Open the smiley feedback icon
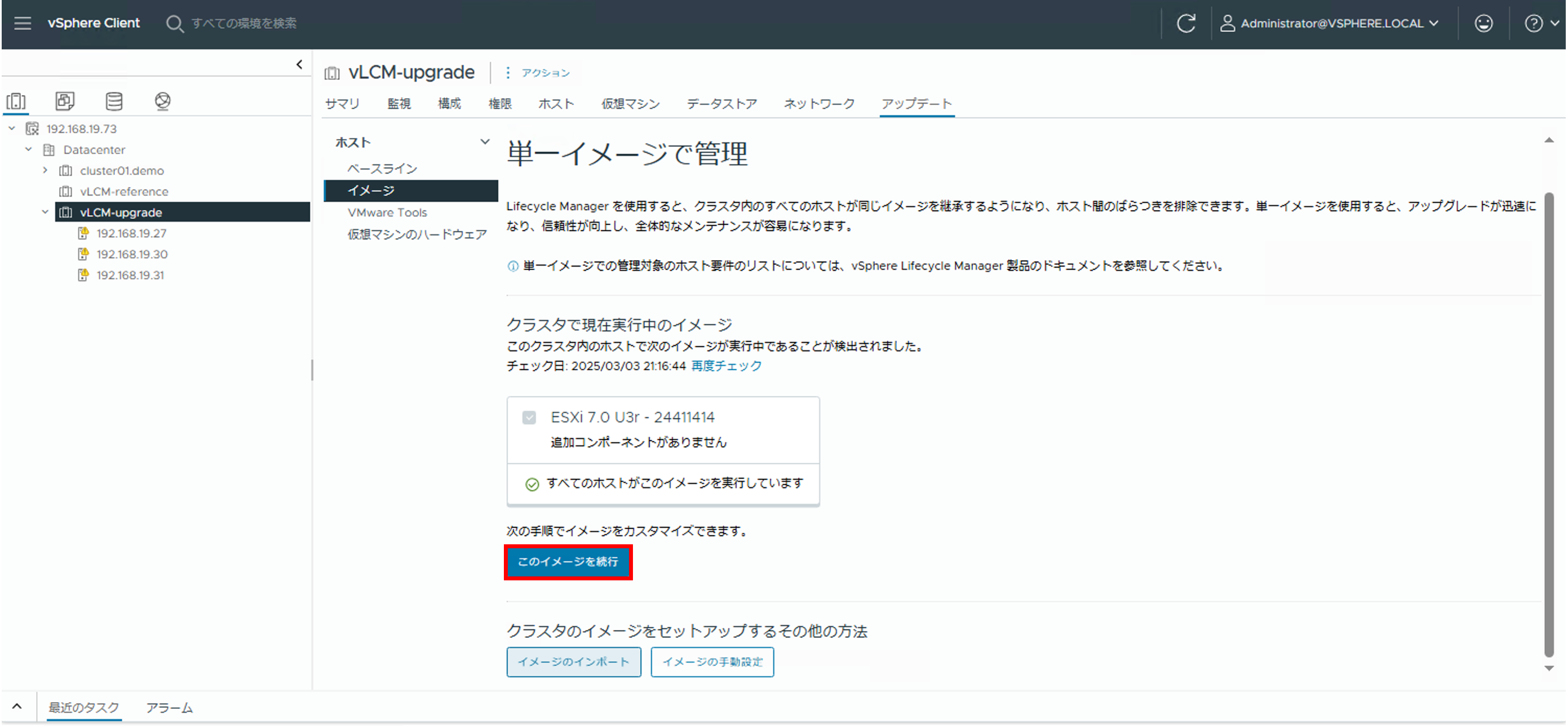 click(x=1483, y=23)
